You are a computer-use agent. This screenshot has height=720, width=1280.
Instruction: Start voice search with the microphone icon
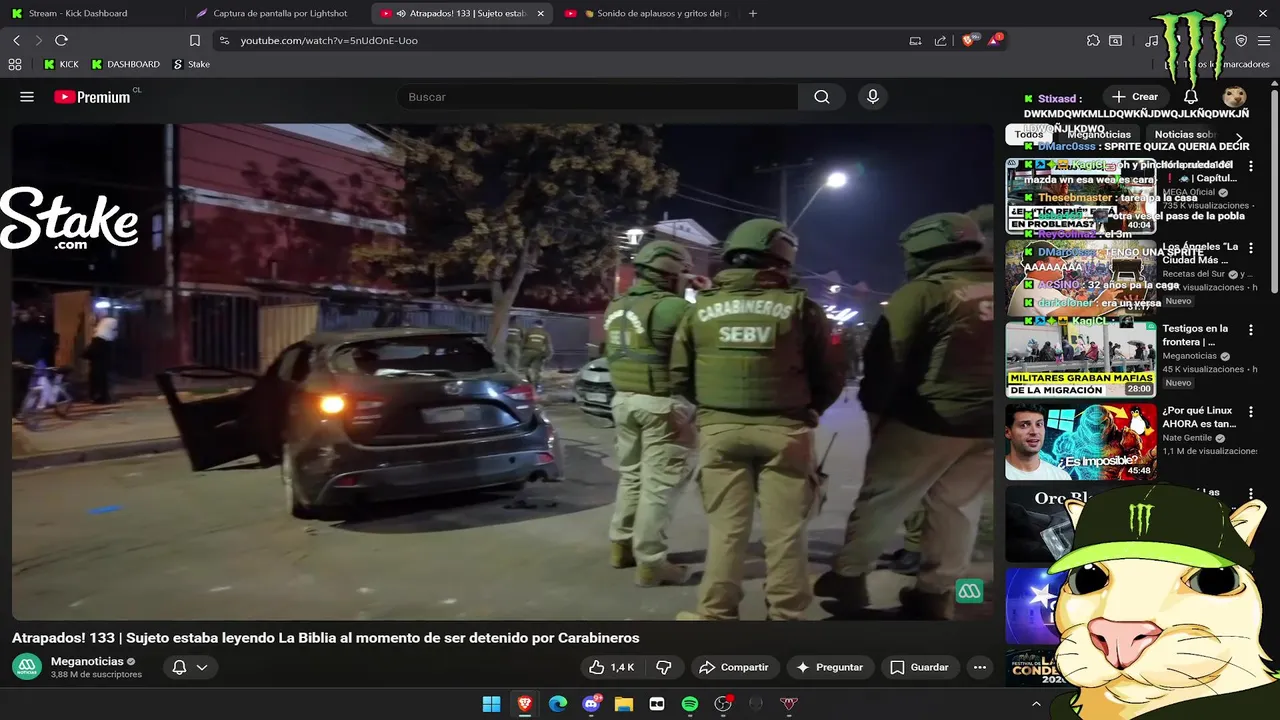(x=873, y=97)
